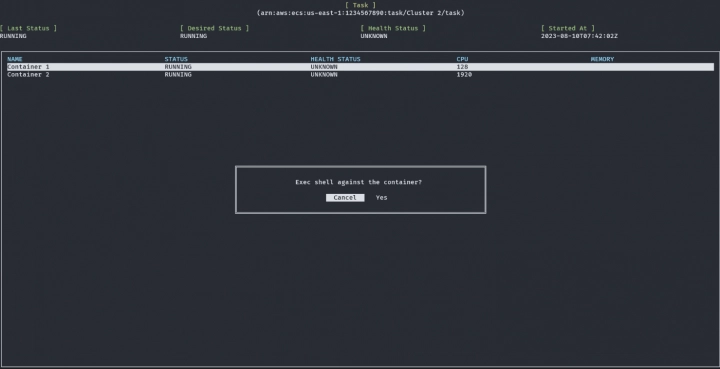Click UNKNOWN value under Health Status header
The image size is (720, 369).
pos(374,36)
